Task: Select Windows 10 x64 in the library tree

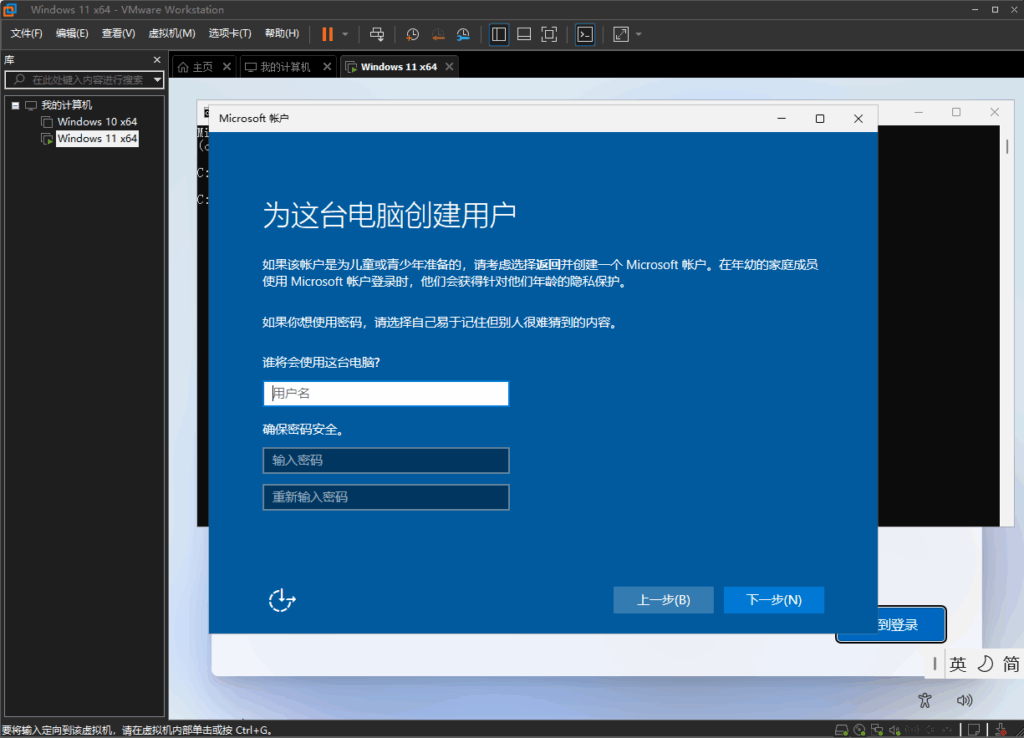Action: [97, 121]
